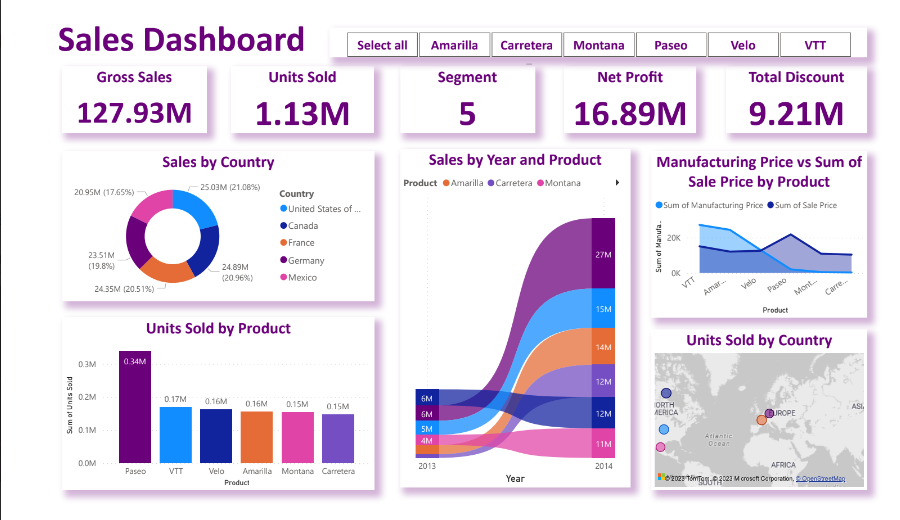Viewport: 900px width, 520px height.
Task: Click the Microsoft logo on map
Action: point(662,478)
